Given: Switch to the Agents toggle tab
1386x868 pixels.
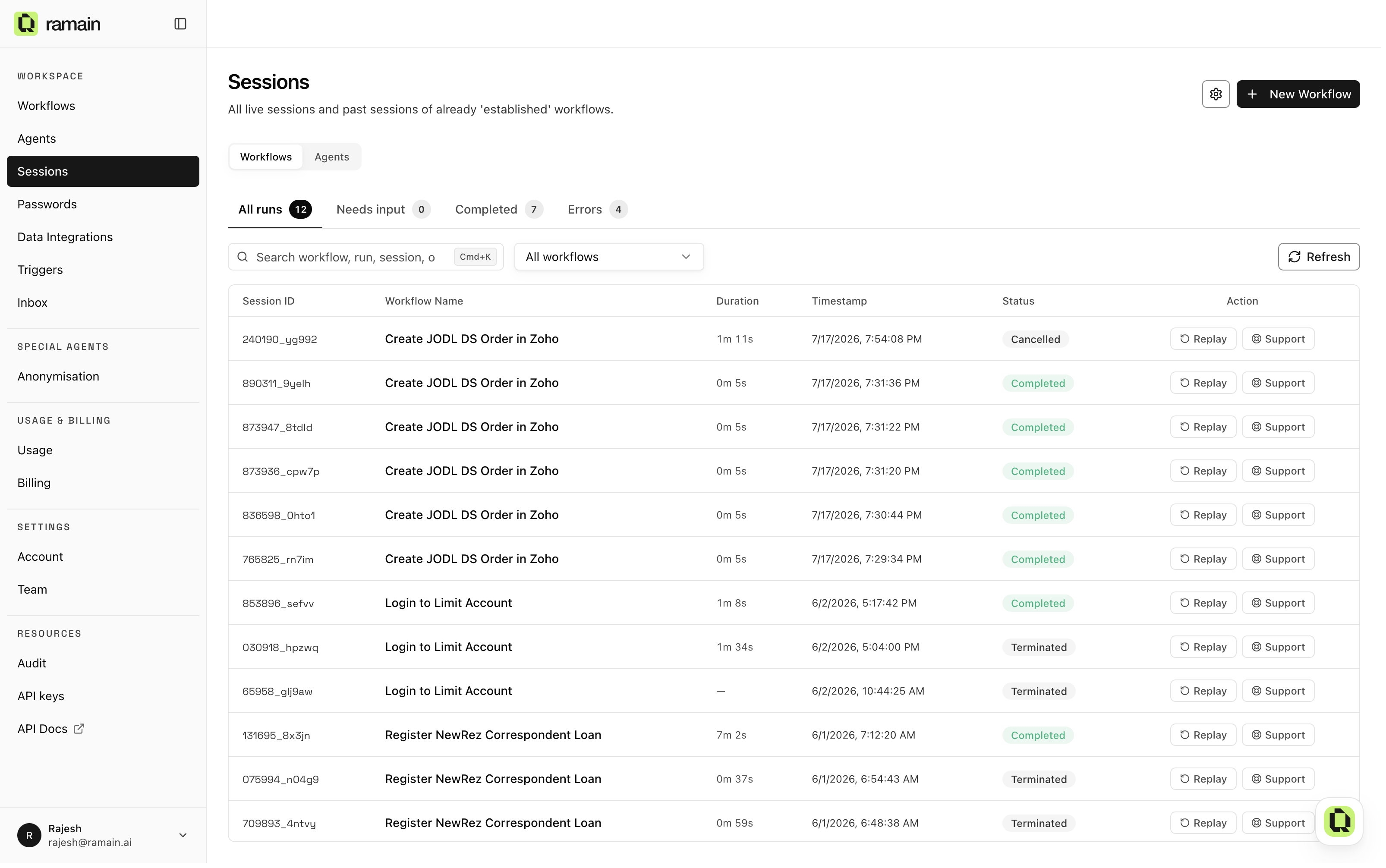Looking at the screenshot, I should [x=332, y=157].
